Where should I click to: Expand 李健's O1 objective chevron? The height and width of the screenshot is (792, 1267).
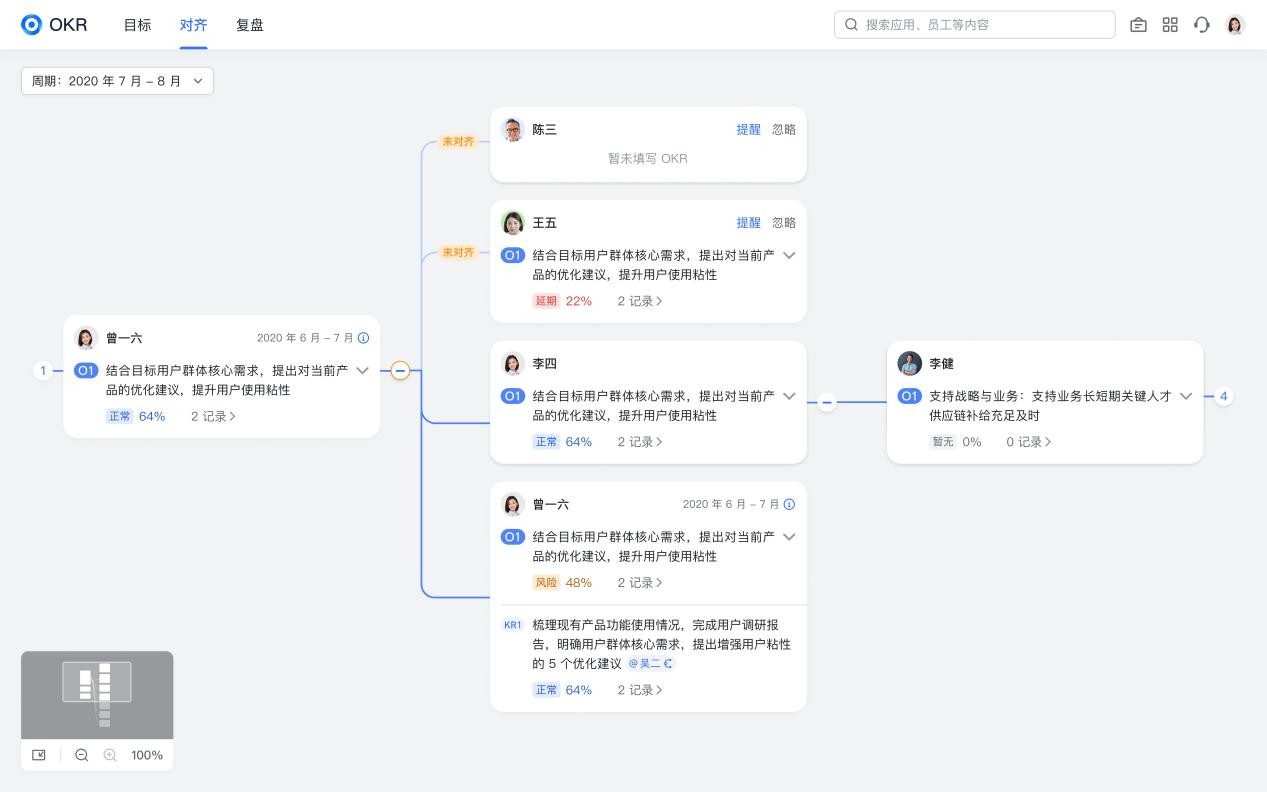click(1186, 396)
